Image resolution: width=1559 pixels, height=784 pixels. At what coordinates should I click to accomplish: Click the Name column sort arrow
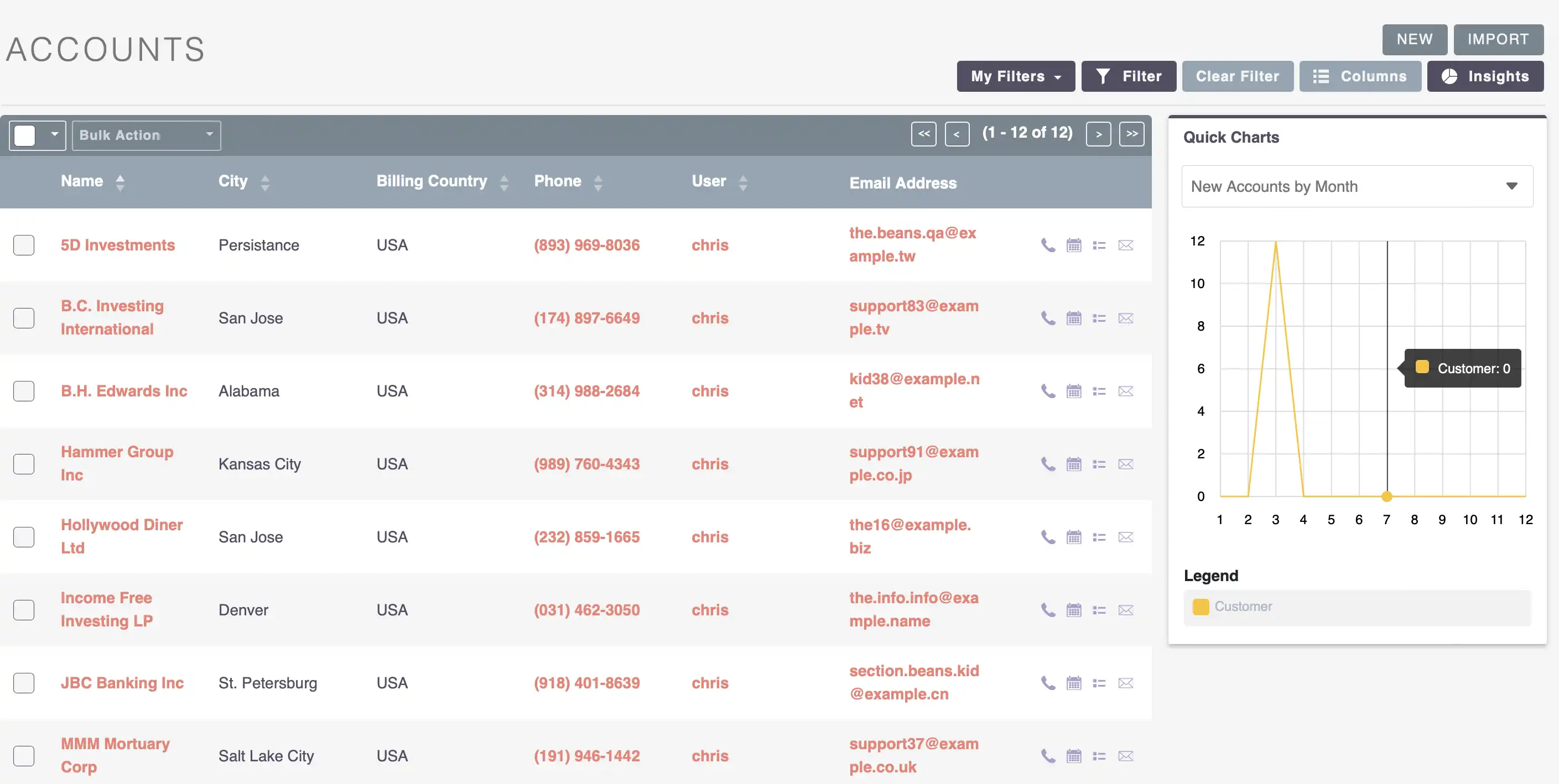pos(119,182)
